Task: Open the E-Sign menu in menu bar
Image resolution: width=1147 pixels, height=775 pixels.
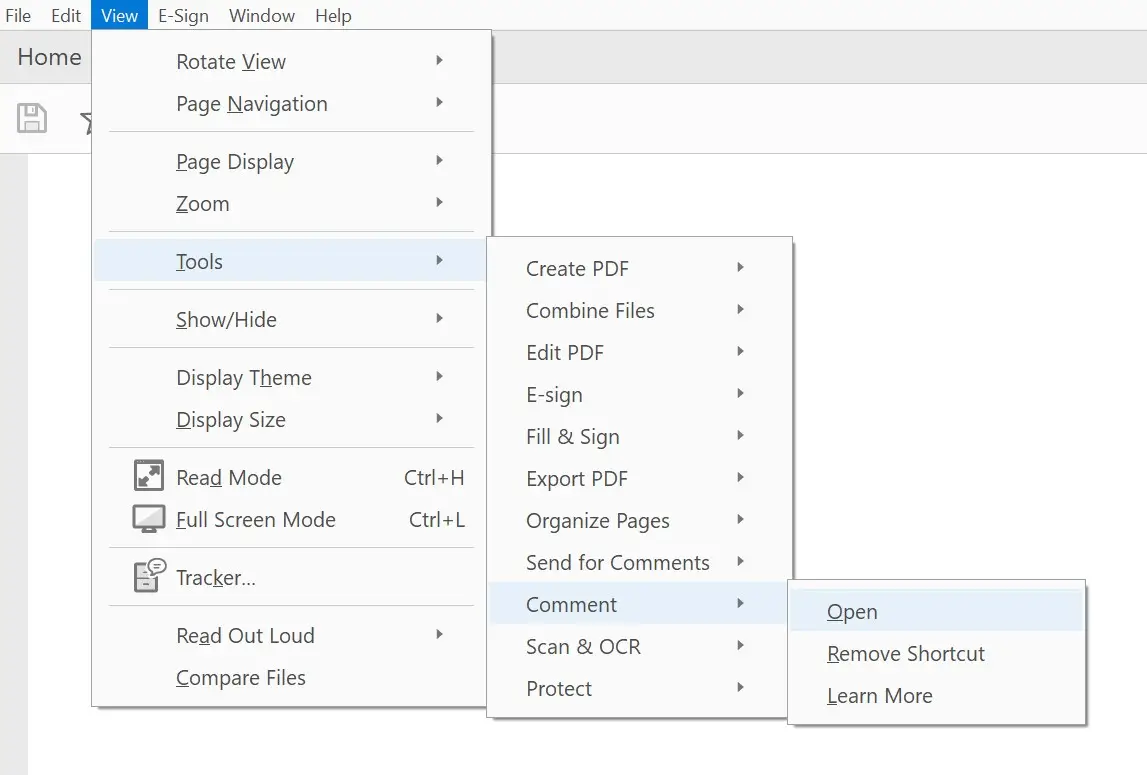Action: [183, 15]
